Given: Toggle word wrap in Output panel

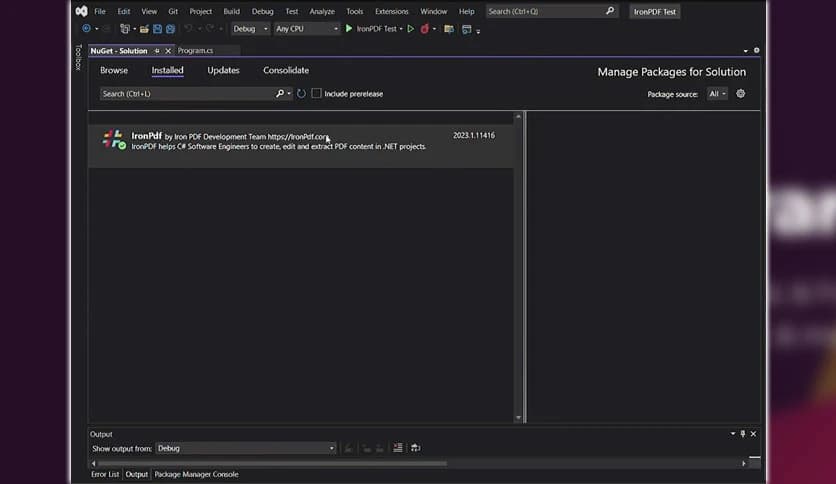Looking at the screenshot, I should 415,448.
